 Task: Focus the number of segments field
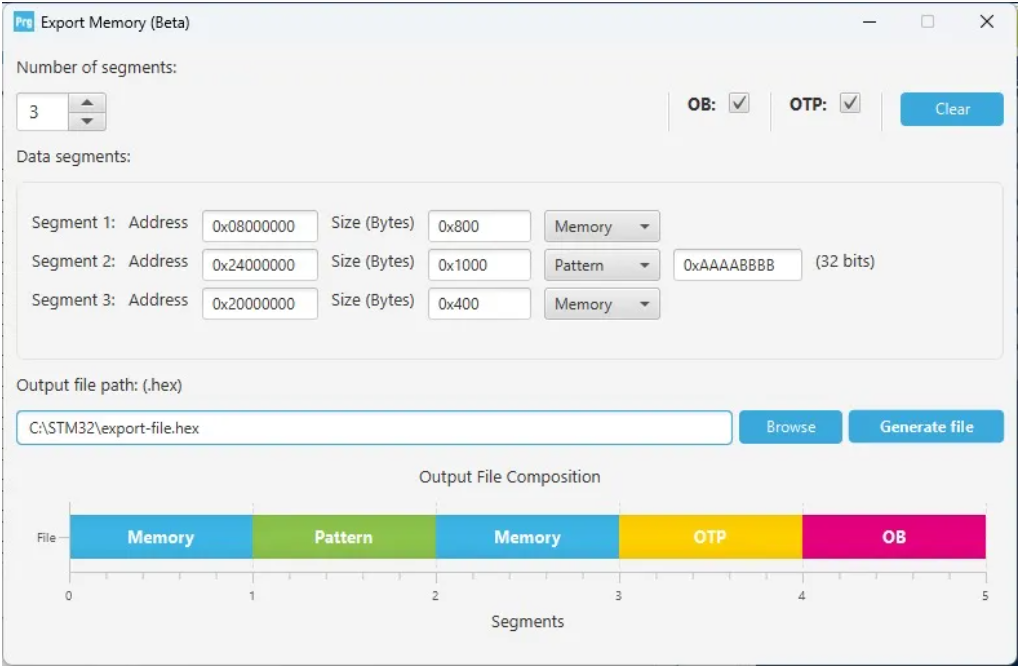[x=42, y=112]
